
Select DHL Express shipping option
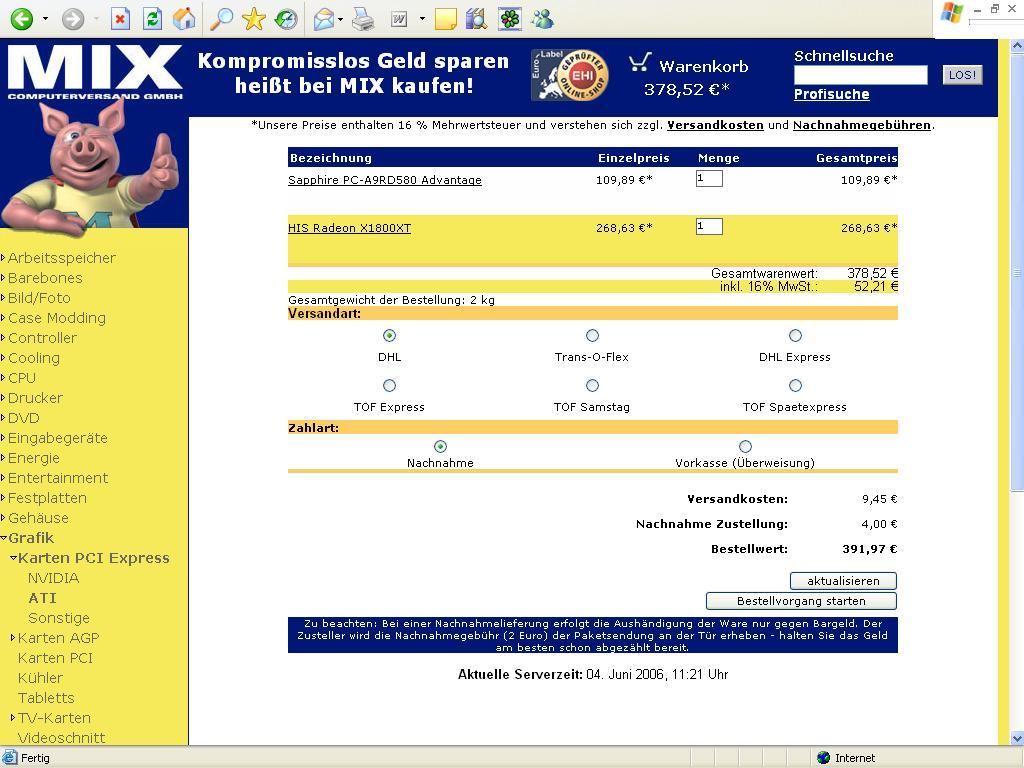pos(795,336)
